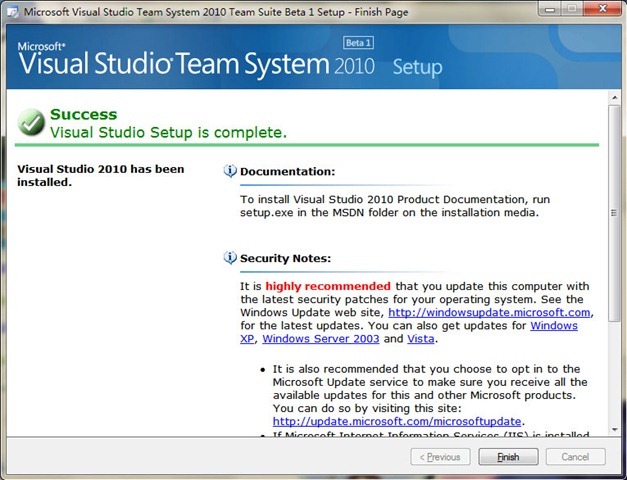Click the Visual Studio Team System logo text
Image resolution: width=627 pixels, height=480 pixels.
[x=196, y=63]
